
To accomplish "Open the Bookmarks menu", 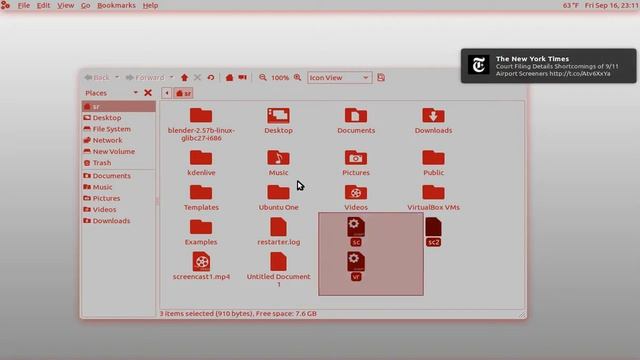I will point(116,5).
